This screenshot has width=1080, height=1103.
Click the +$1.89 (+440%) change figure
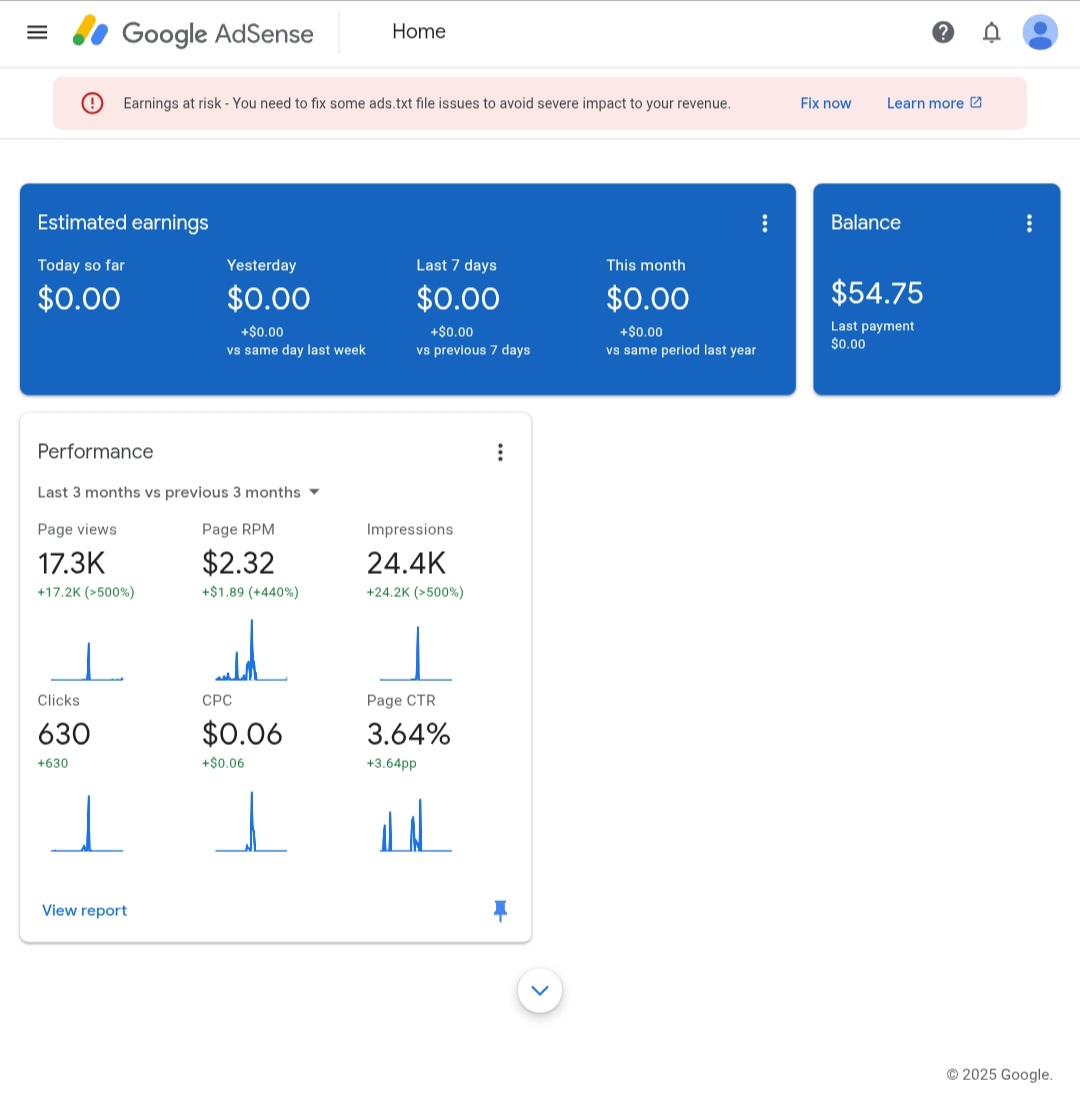pos(250,592)
